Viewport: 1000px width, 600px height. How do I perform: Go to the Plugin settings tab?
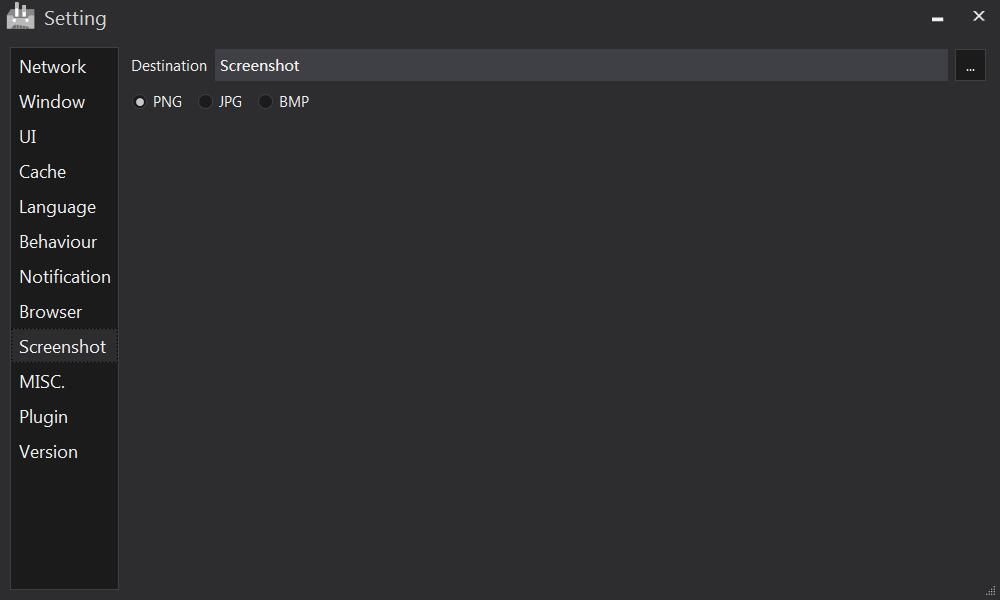[64, 416]
